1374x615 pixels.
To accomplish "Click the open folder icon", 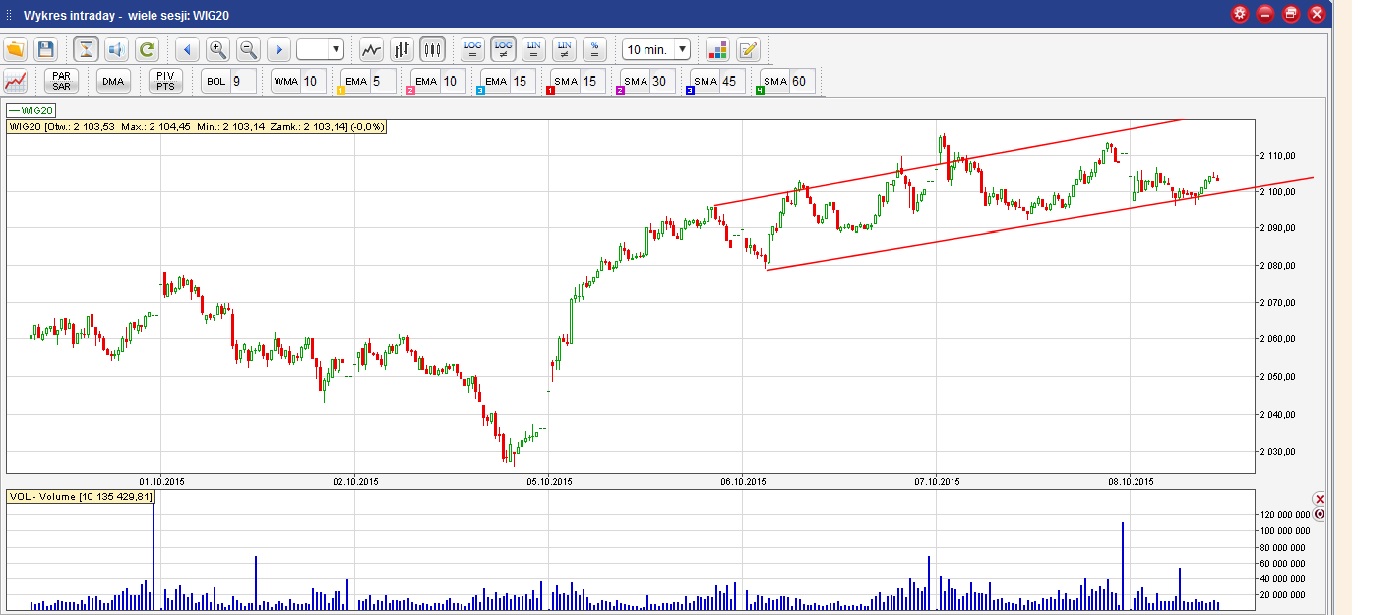I will (x=16, y=49).
